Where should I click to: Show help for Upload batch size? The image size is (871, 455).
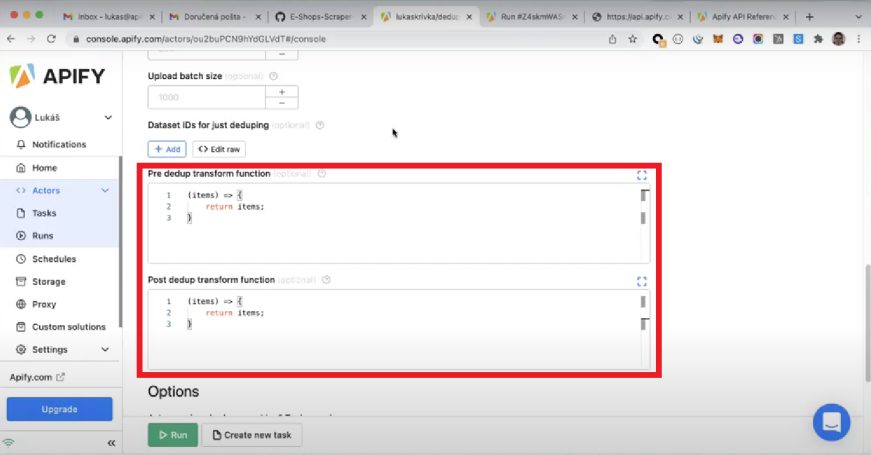pos(273,76)
